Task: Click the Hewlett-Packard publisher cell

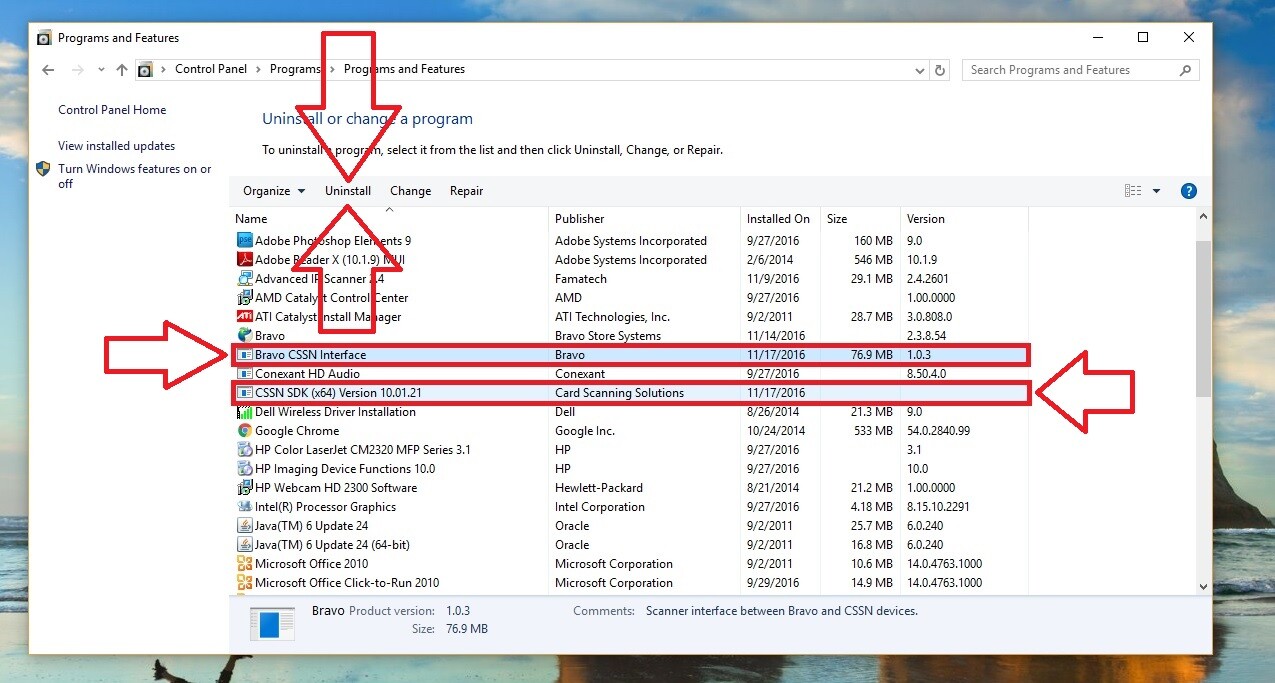Action: pyautogui.click(x=599, y=488)
